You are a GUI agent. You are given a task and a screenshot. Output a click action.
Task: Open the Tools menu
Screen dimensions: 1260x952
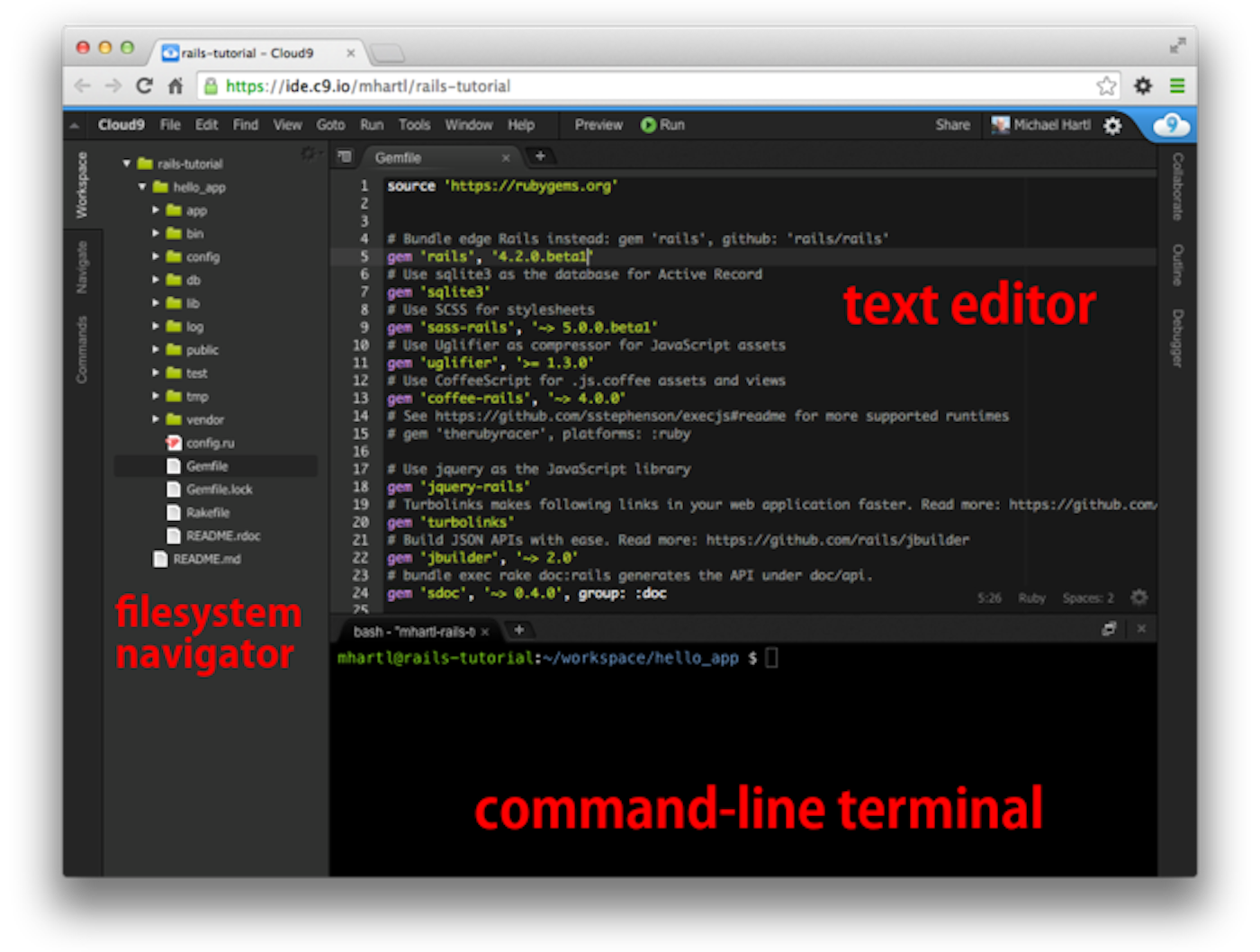point(414,125)
